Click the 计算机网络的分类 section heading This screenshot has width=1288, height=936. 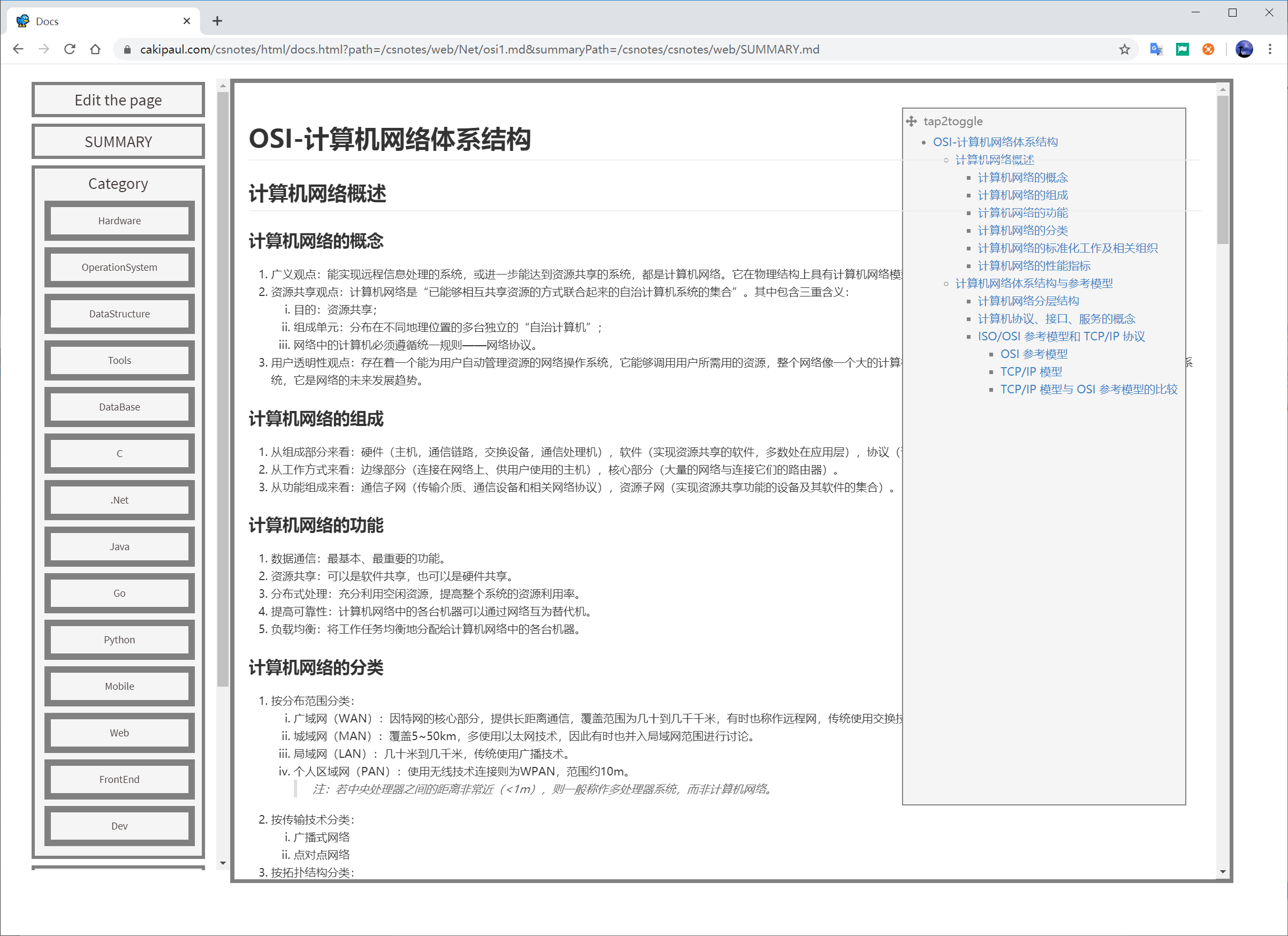[x=316, y=667]
